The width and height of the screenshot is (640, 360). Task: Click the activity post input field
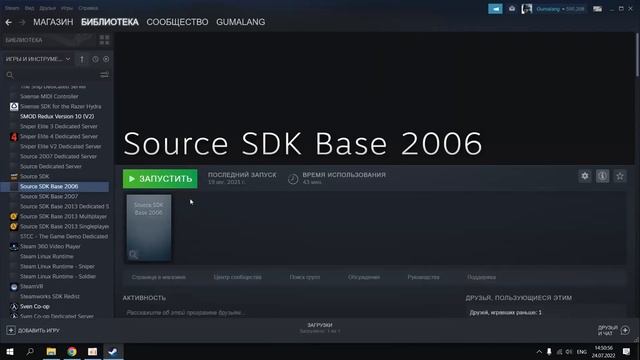289,313
